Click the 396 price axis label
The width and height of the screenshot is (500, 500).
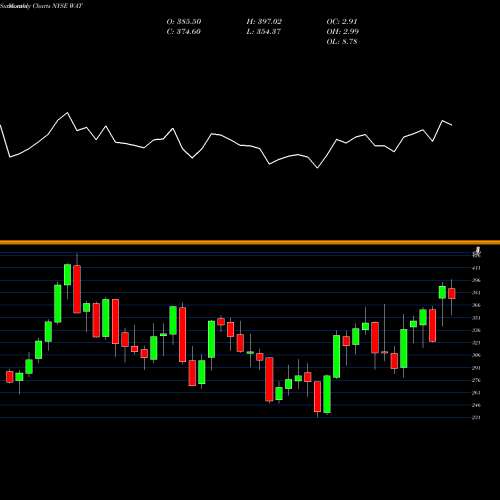coord(476,280)
